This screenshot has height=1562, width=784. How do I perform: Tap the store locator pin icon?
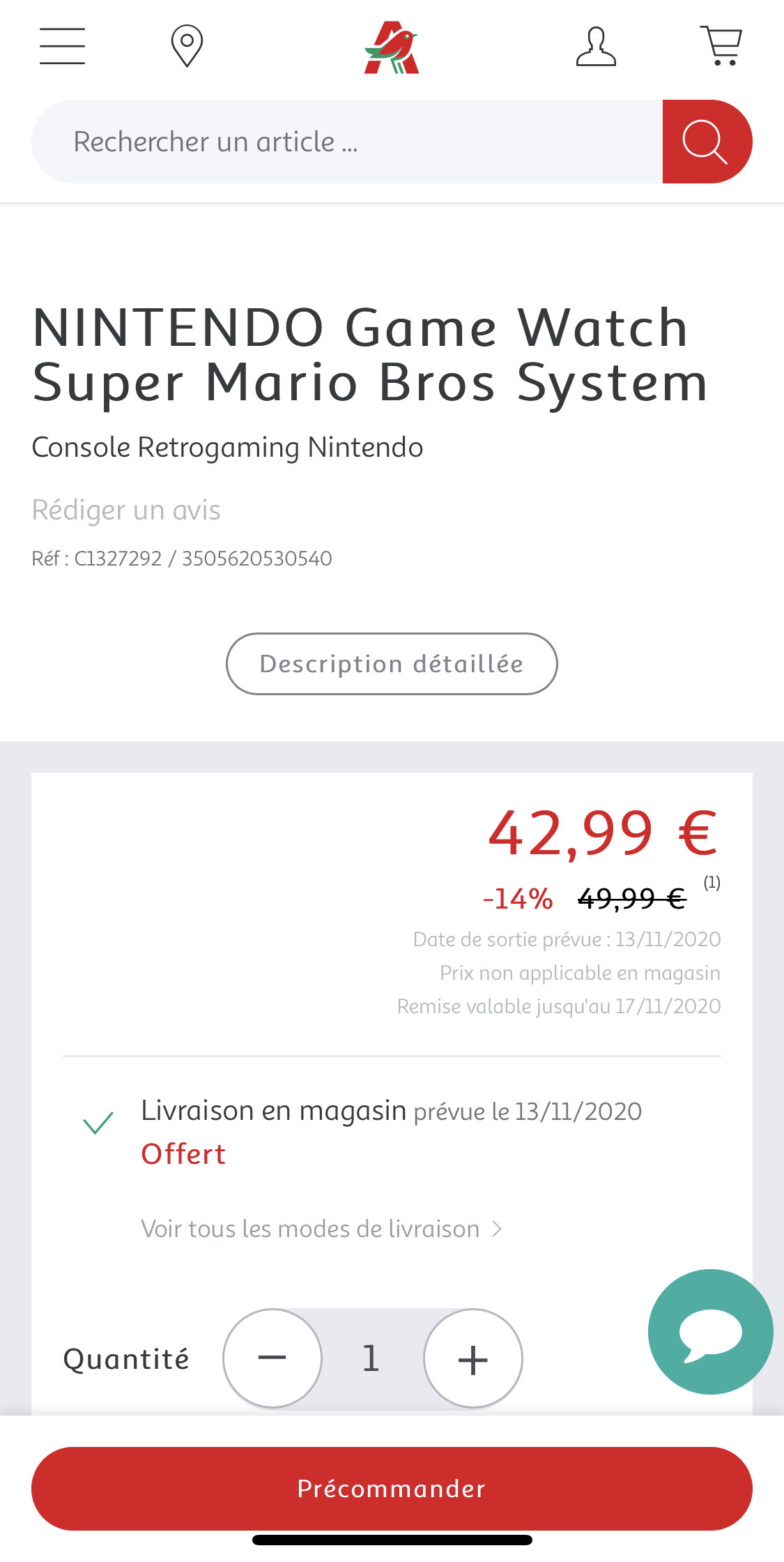[187, 46]
